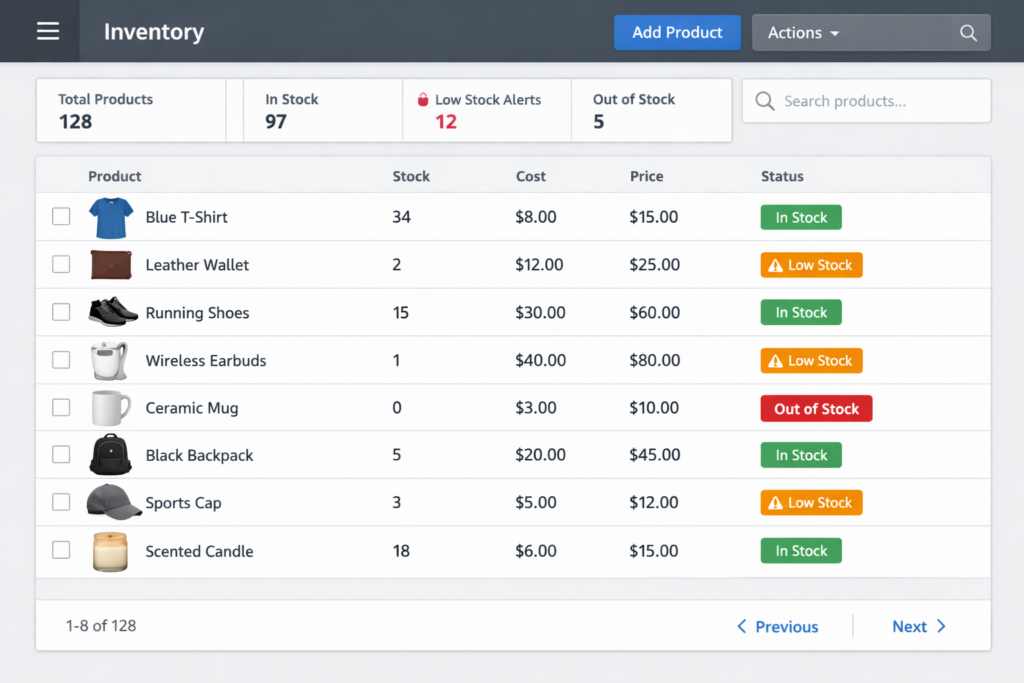The image size is (1024, 683).
Task: Click the Running Shoes product icon
Action: (112, 312)
